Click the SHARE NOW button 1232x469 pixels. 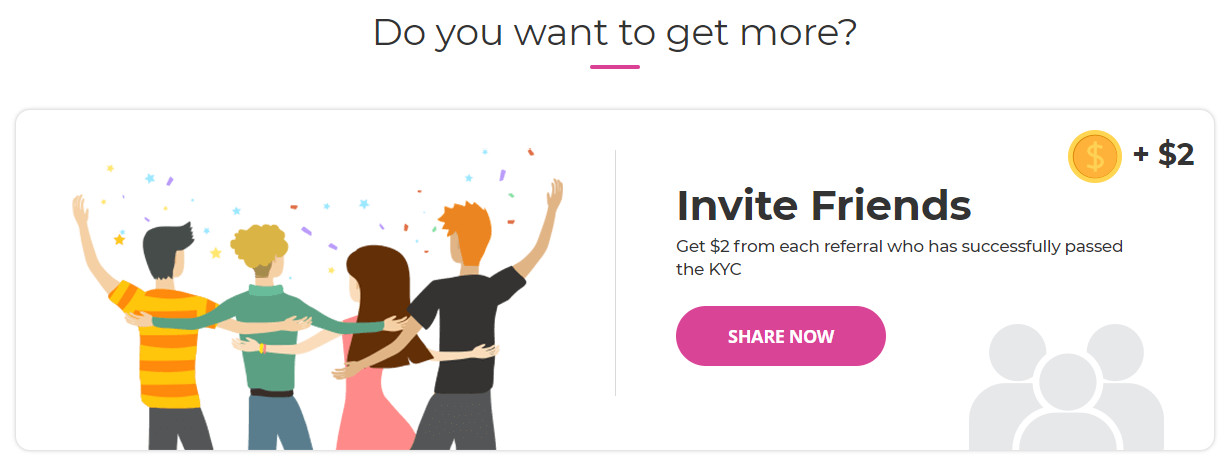[x=780, y=336]
